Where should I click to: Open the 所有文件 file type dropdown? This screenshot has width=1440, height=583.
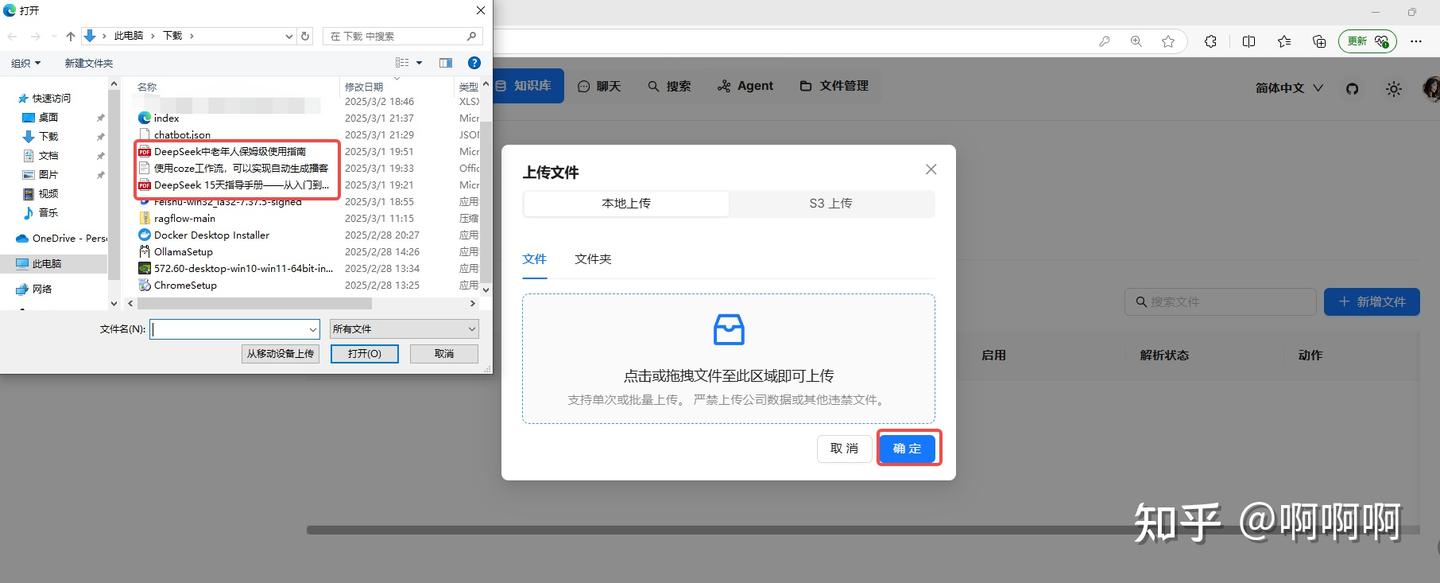pos(404,329)
